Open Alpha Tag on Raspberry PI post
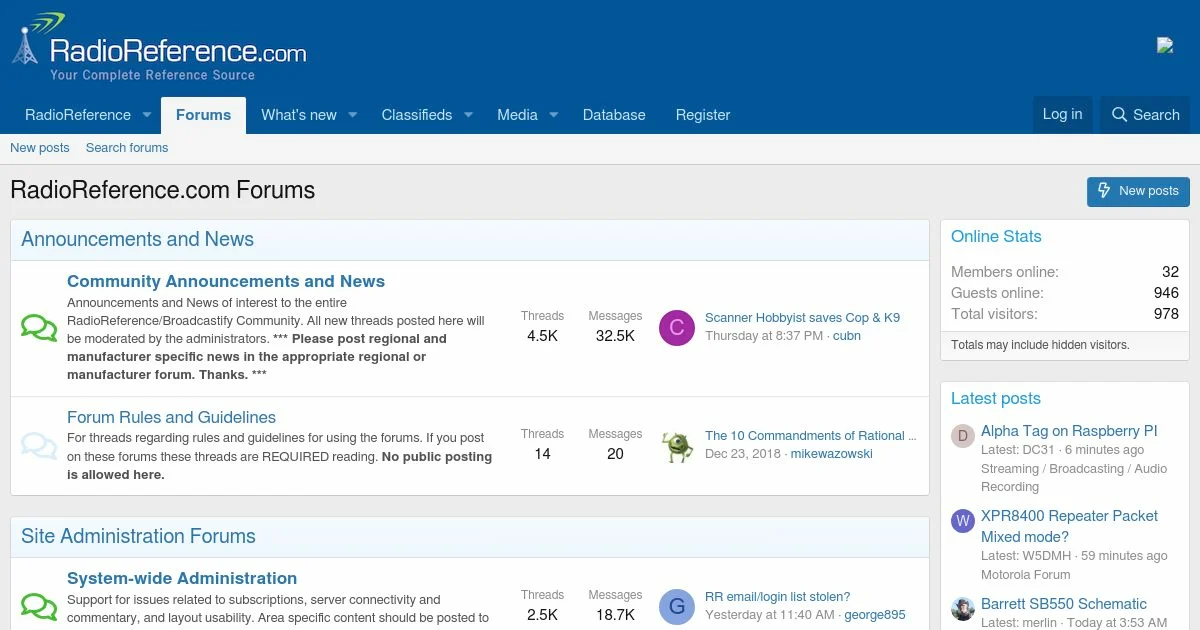Image resolution: width=1200 pixels, height=630 pixels. (x=1069, y=431)
